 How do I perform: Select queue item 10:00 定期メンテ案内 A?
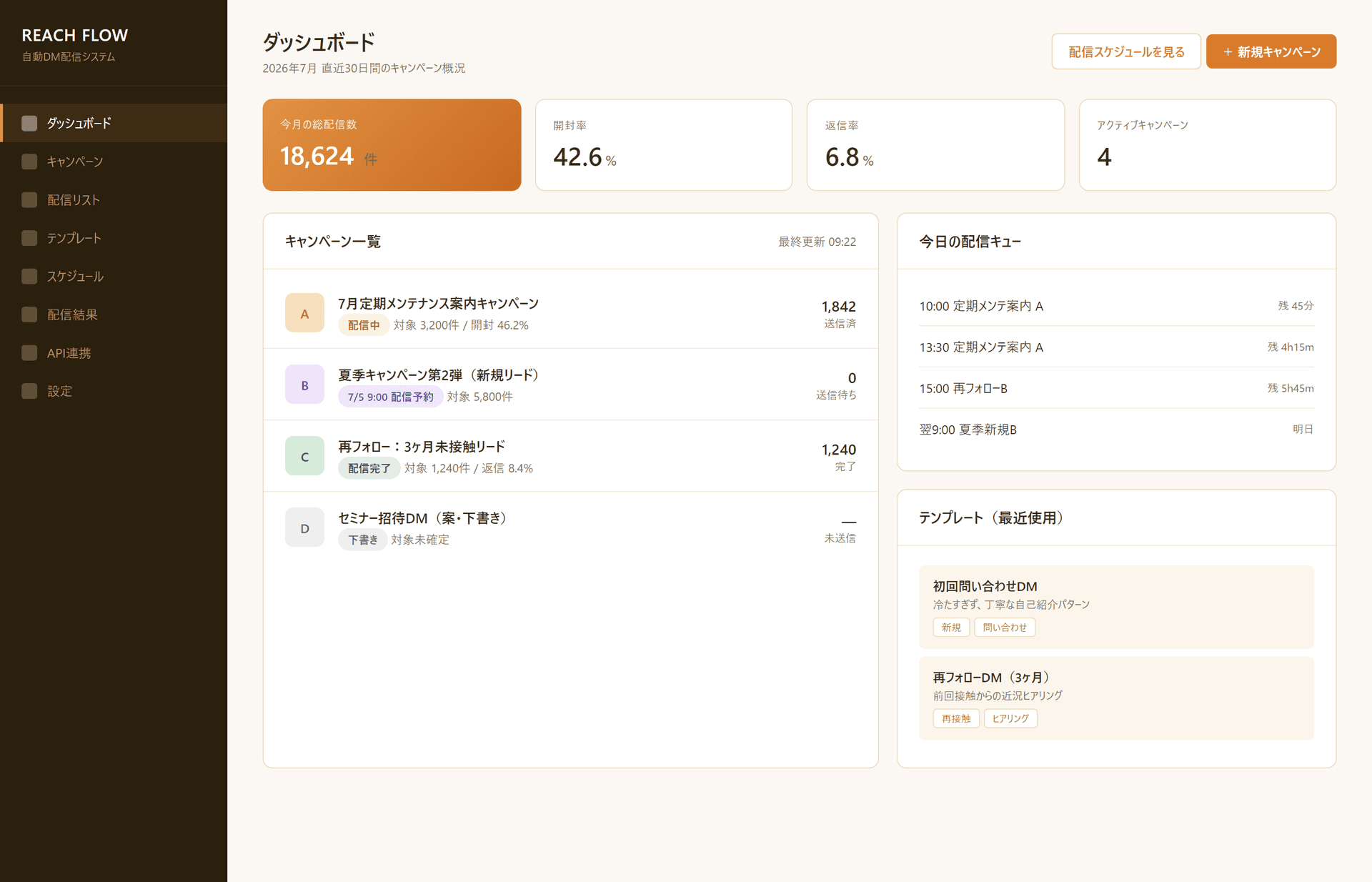pos(1116,306)
